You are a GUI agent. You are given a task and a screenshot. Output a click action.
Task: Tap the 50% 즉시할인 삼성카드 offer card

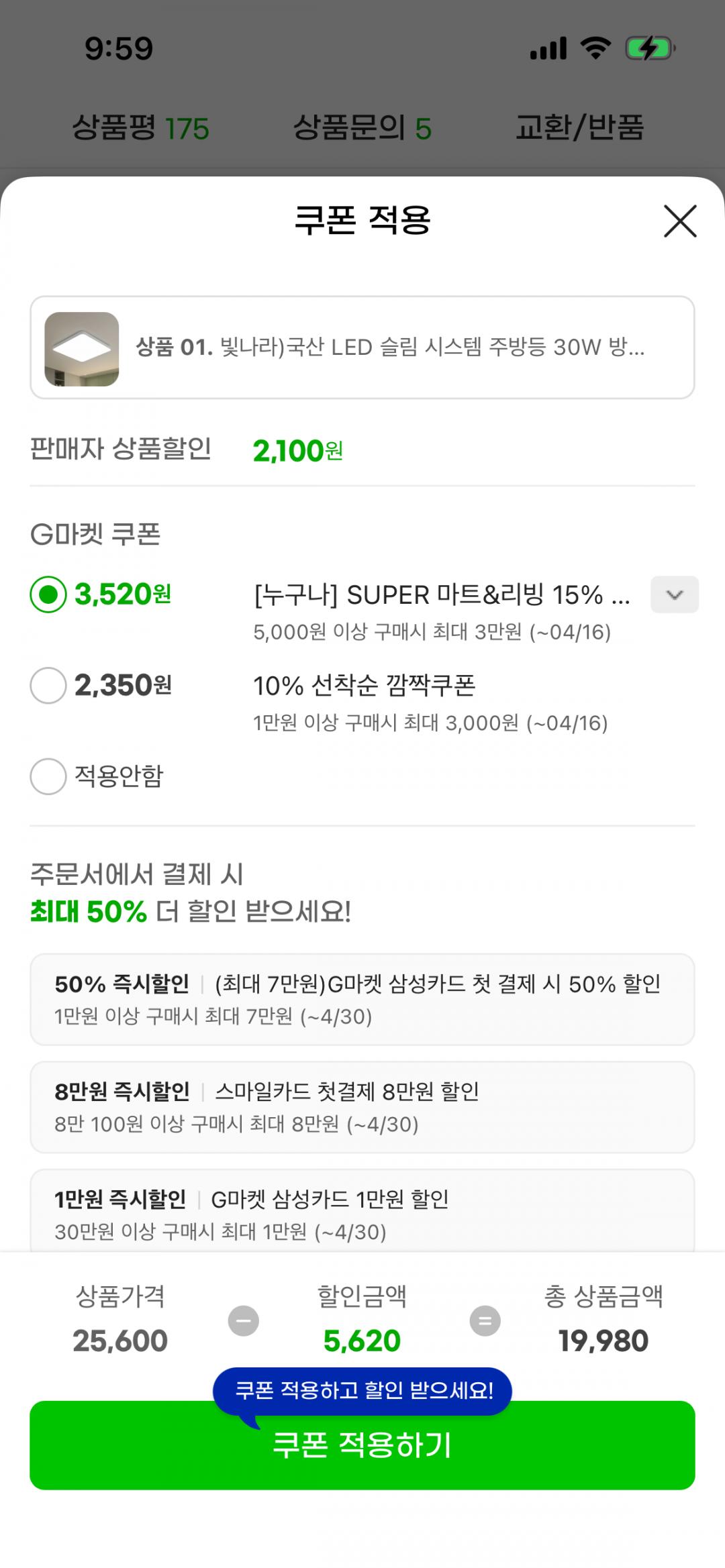click(362, 1000)
